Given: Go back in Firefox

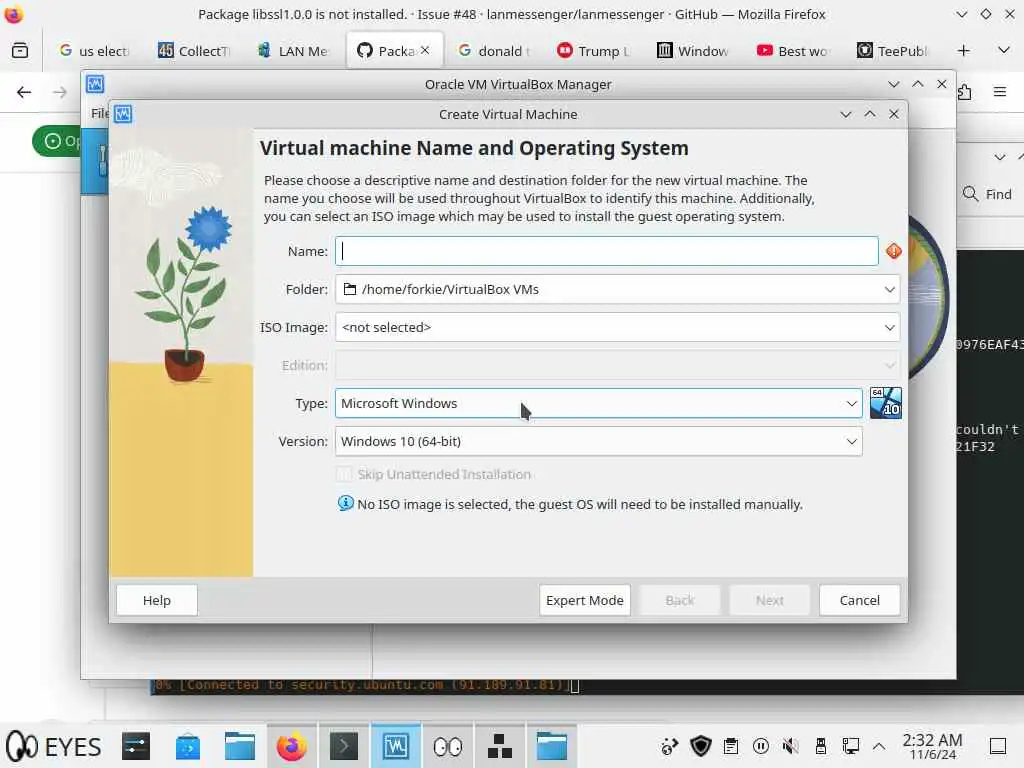Looking at the screenshot, I should point(24,92).
